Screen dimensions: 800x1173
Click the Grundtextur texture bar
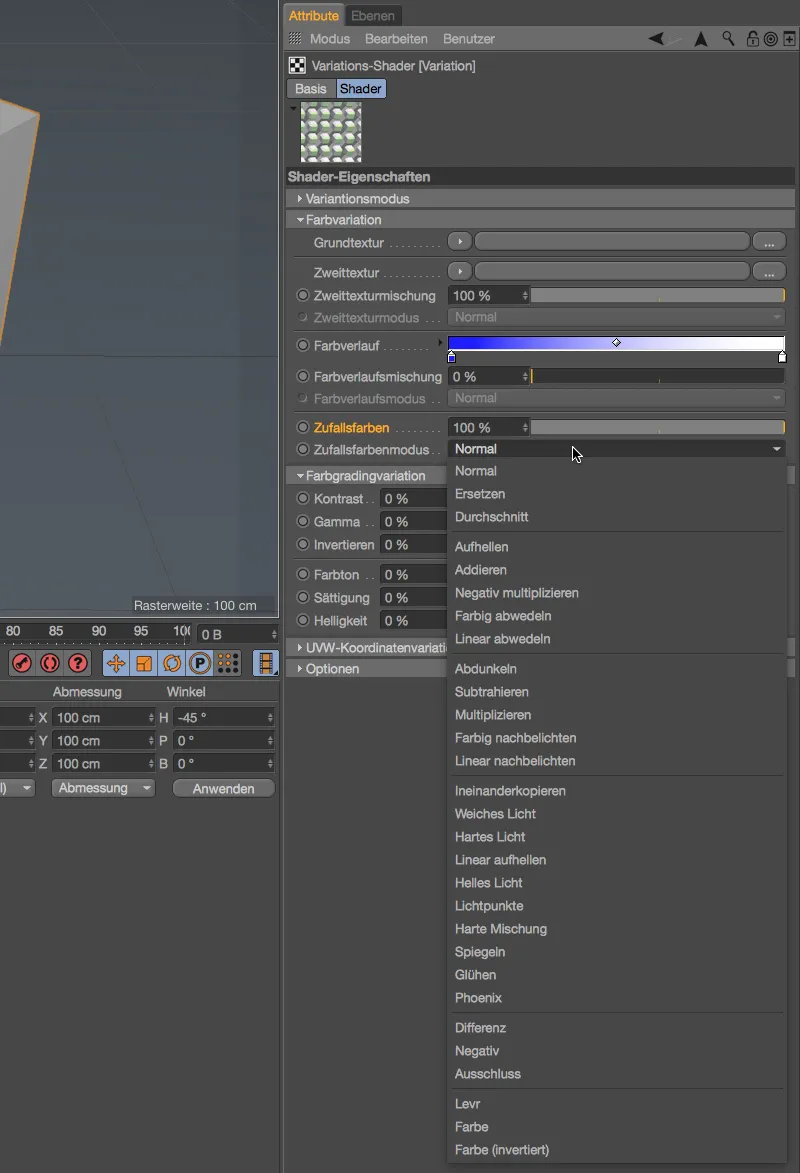(612, 242)
